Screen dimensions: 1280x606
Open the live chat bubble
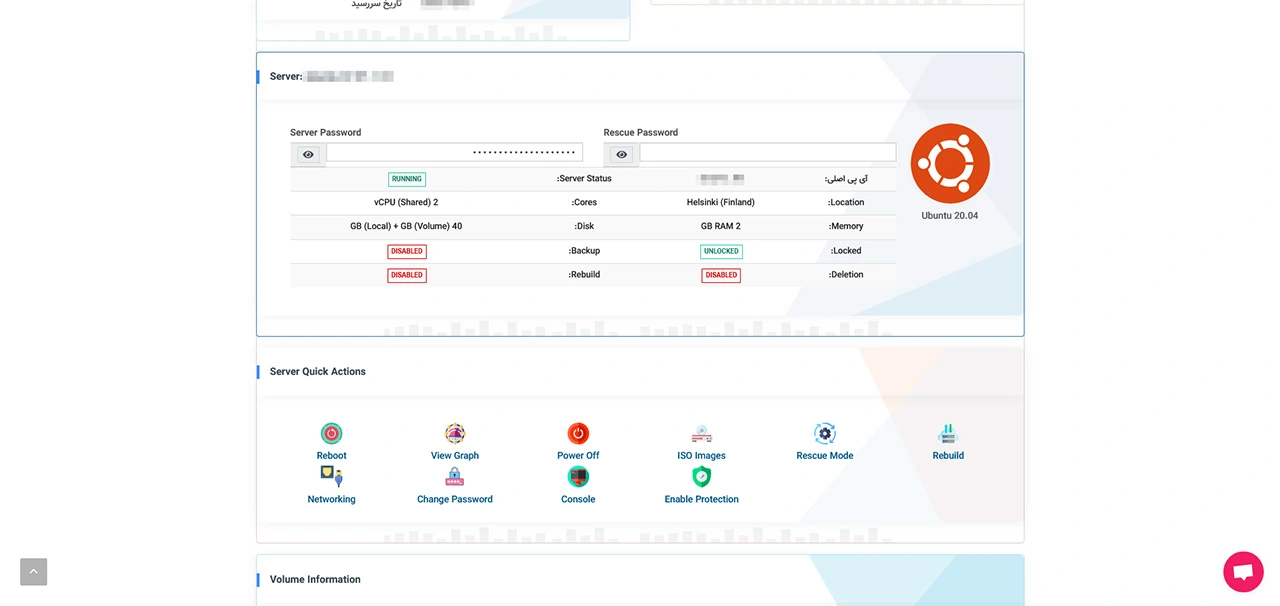[1243, 572]
